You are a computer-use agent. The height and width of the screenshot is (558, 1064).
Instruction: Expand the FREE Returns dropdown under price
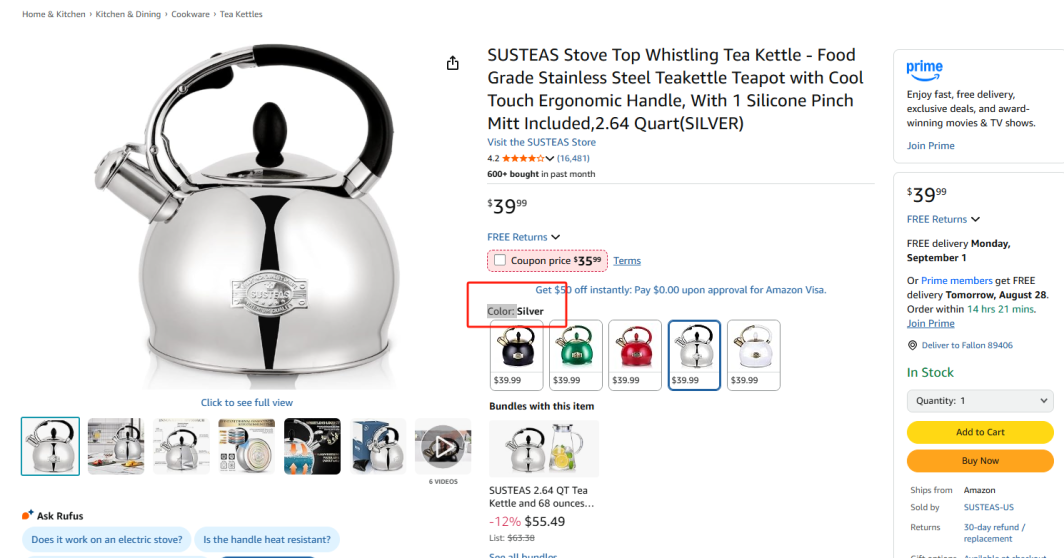(x=555, y=237)
